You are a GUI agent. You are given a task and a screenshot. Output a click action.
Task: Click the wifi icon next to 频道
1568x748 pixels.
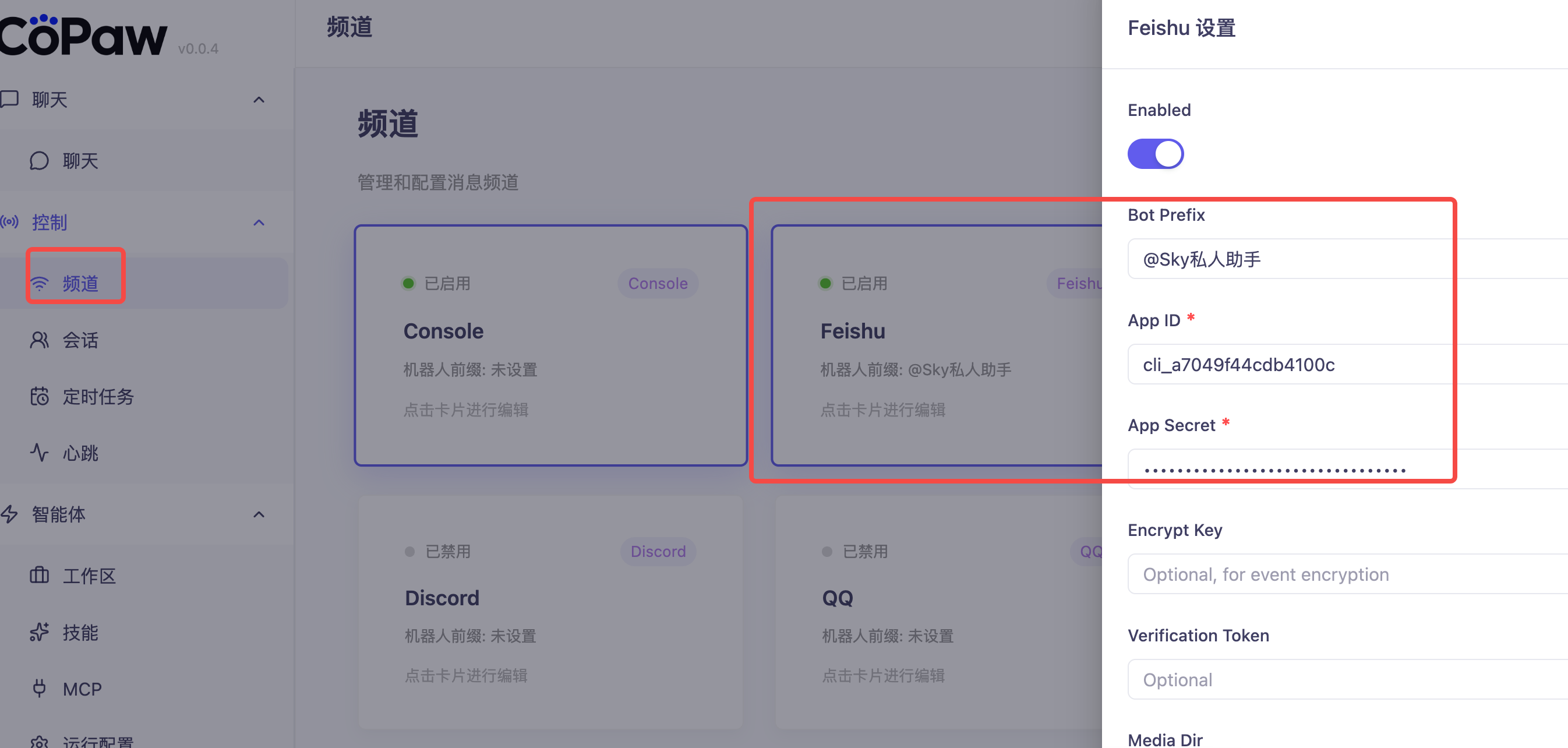click(x=39, y=284)
